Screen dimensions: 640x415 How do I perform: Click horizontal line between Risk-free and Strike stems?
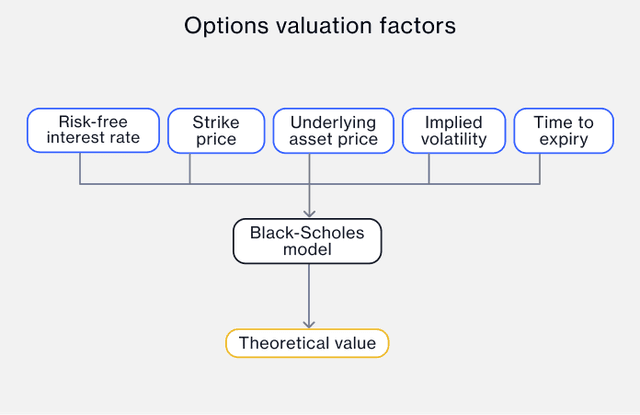coord(135,184)
